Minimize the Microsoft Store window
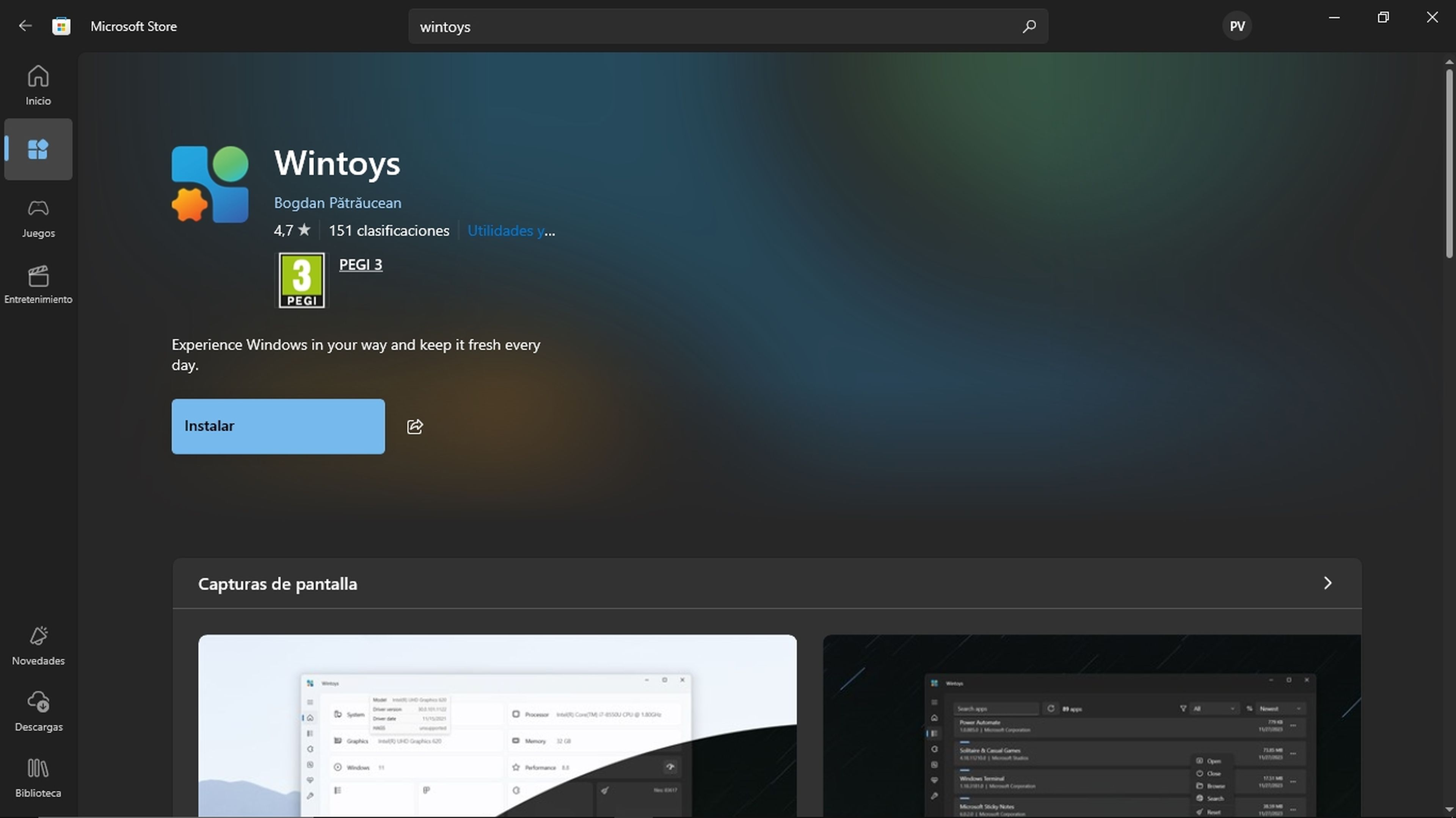The image size is (1456, 818). (x=1335, y=17)
